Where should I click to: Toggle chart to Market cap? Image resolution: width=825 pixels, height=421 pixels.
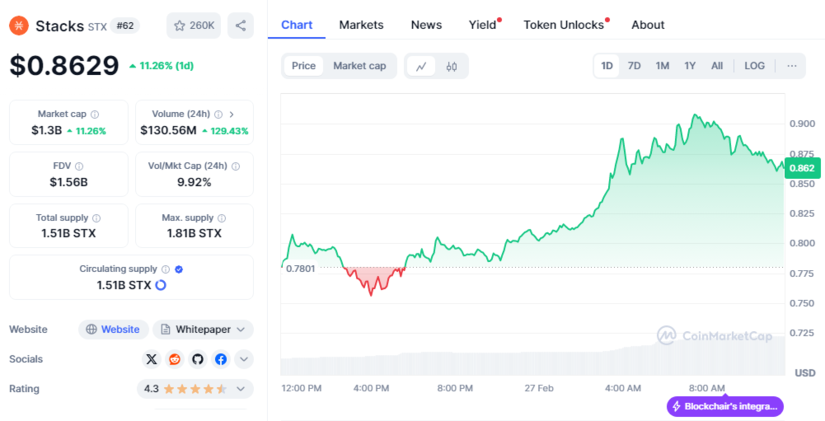pyautogui.click(x=359, y=66)
